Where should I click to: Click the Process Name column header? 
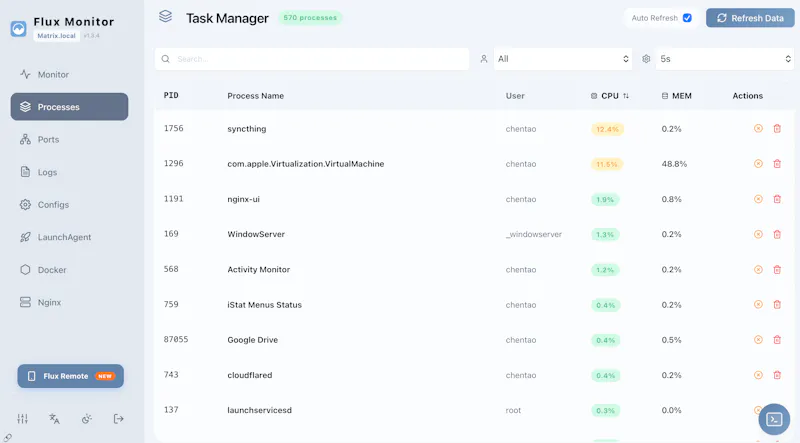[256, 96]
